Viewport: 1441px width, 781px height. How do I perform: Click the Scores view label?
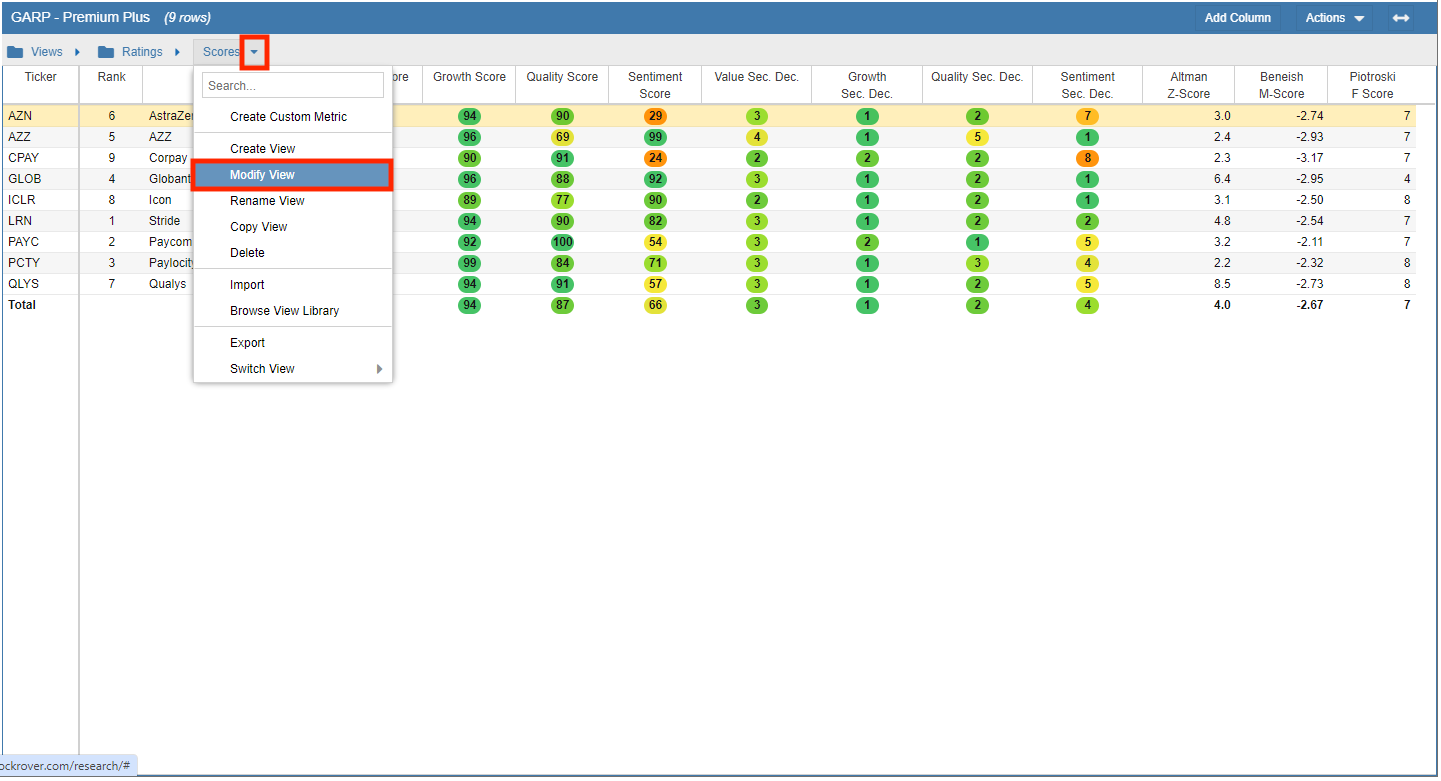point(221,52)
